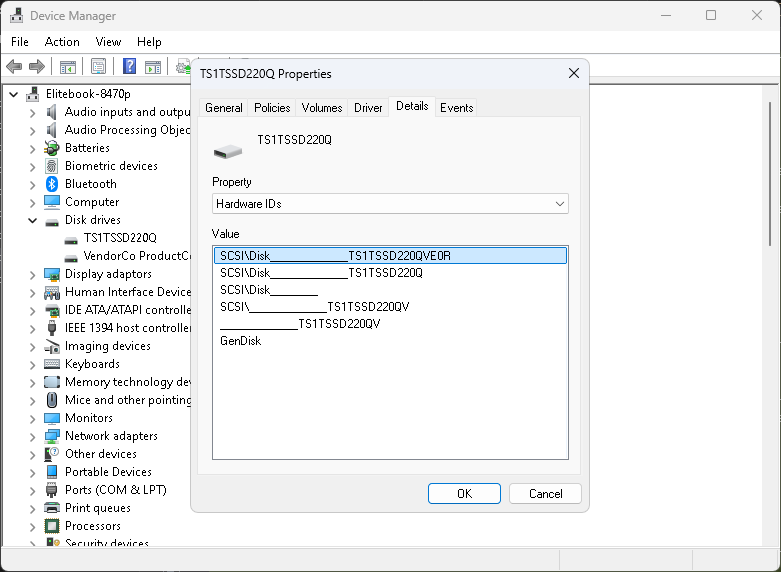The image size is (781, 572).
Task: Click the Human Interface Devices icon
Action: coord(52,292)
